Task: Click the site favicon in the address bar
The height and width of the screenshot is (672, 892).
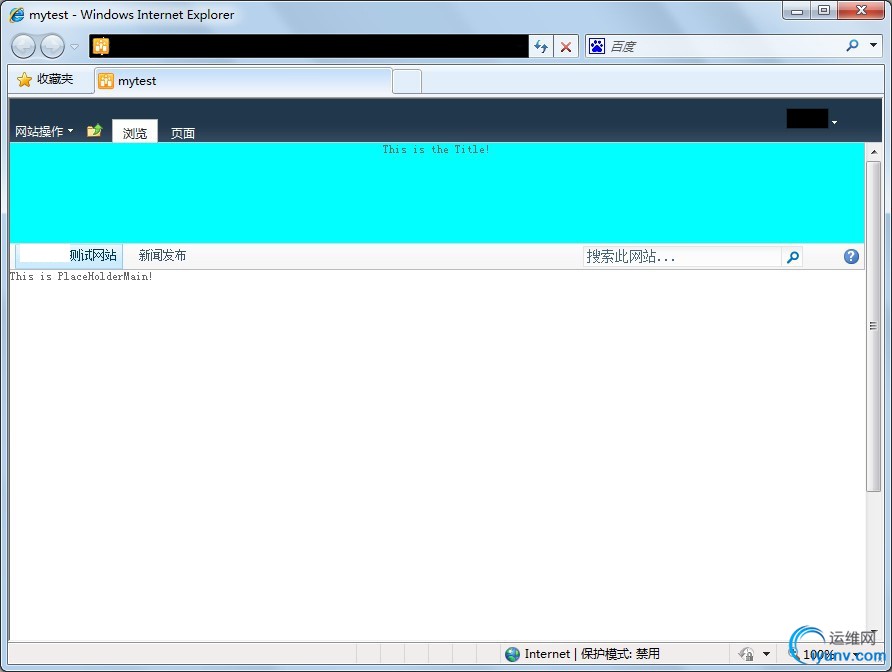Action: pos(101,46)
